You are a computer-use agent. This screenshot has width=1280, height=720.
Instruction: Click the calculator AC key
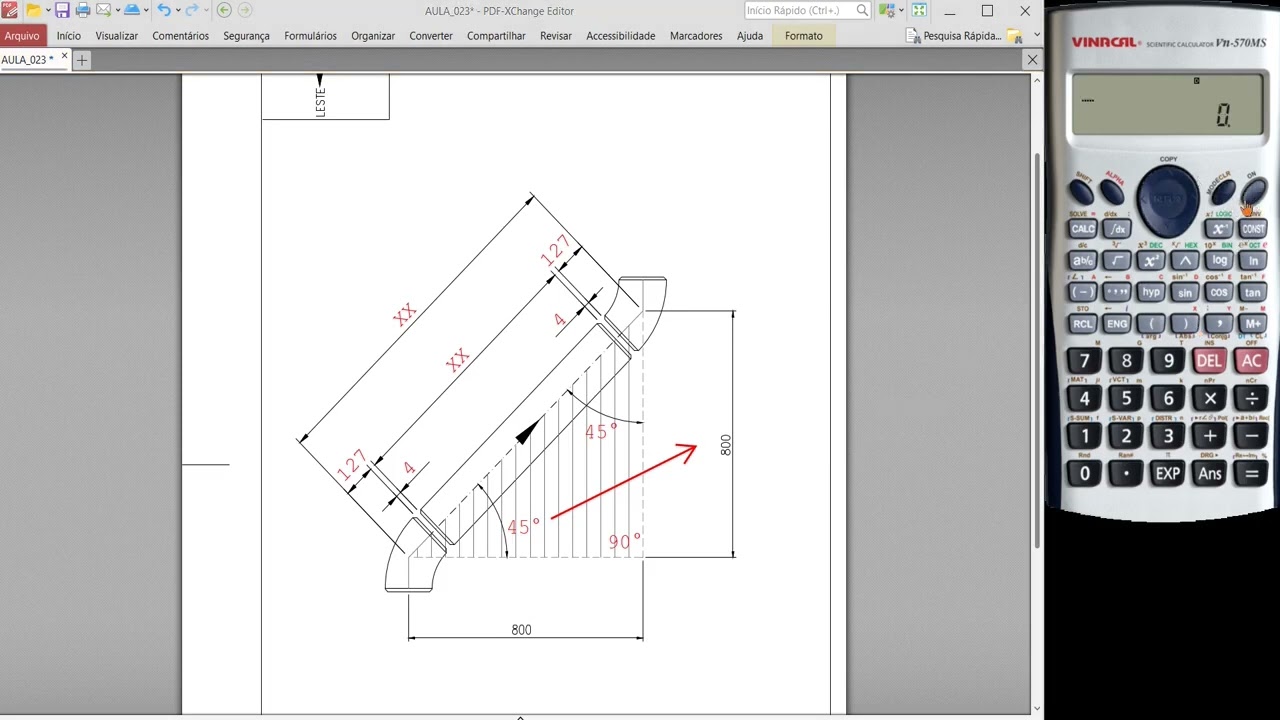tap(1251, 361)
